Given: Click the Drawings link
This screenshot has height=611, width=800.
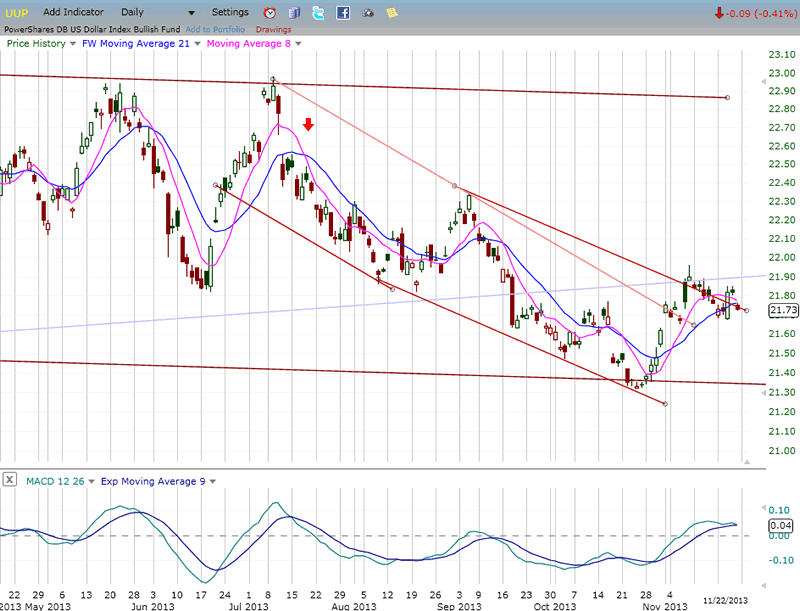Looking at the screenshot, I should click(273, 29).
